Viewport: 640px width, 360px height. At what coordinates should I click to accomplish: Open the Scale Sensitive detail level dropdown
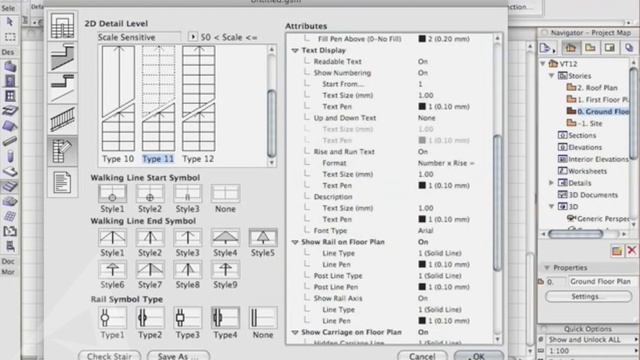tap(139, 37)
